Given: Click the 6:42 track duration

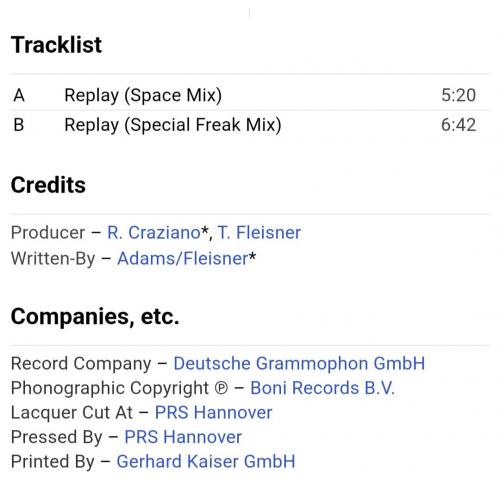Looking at the screenshot, I should (x=459, y=125).
